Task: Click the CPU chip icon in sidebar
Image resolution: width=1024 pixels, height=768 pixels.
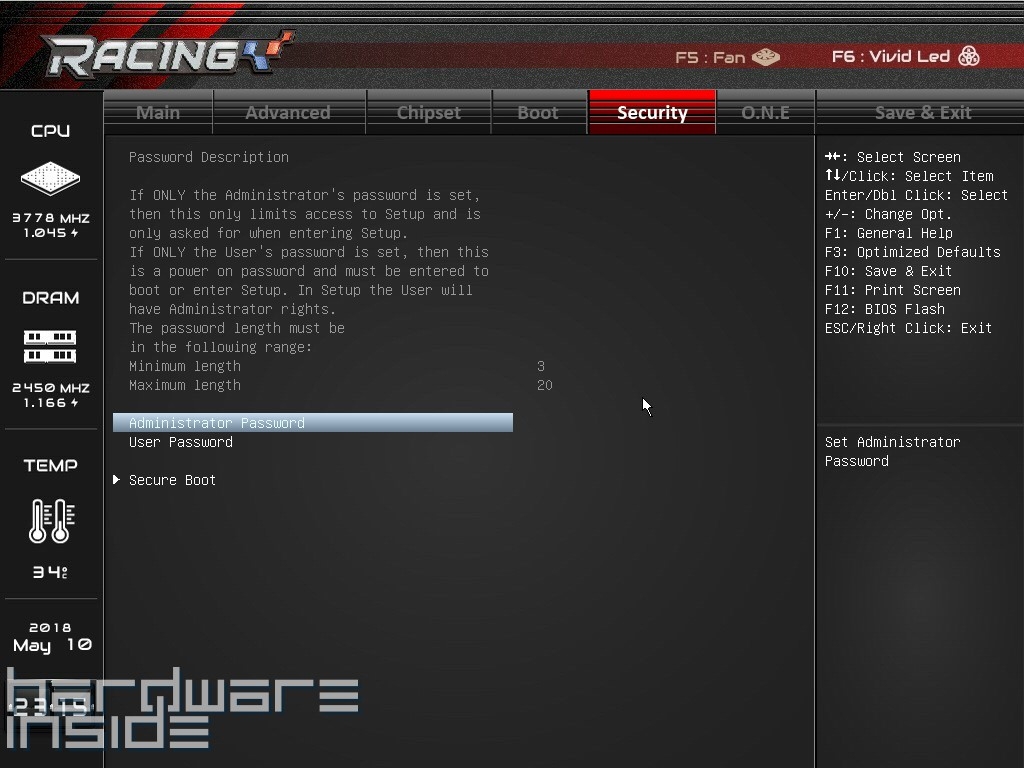Action: pos(50,179)
